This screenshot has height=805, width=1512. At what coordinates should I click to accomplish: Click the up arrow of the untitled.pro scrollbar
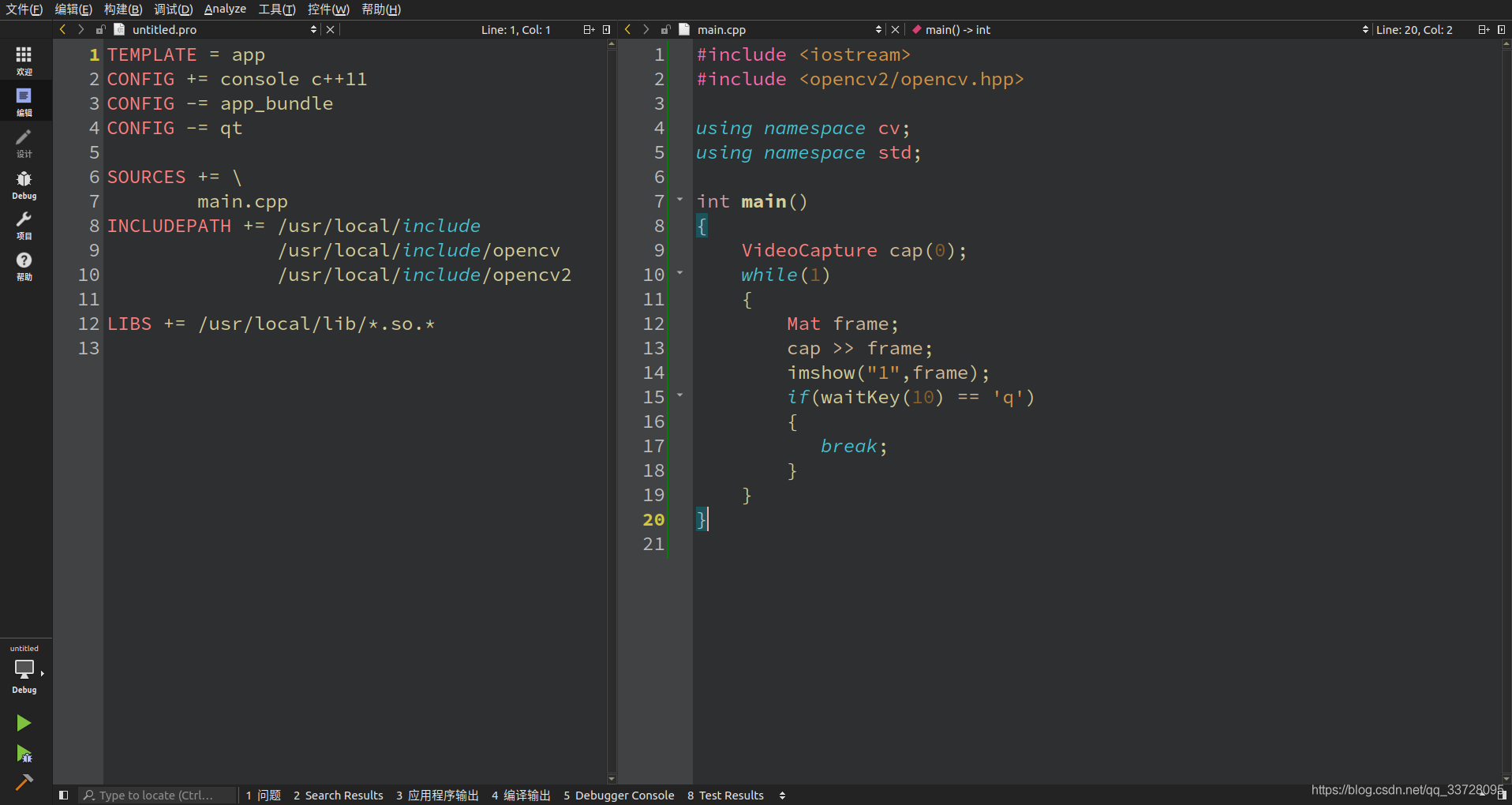(612, 45)
